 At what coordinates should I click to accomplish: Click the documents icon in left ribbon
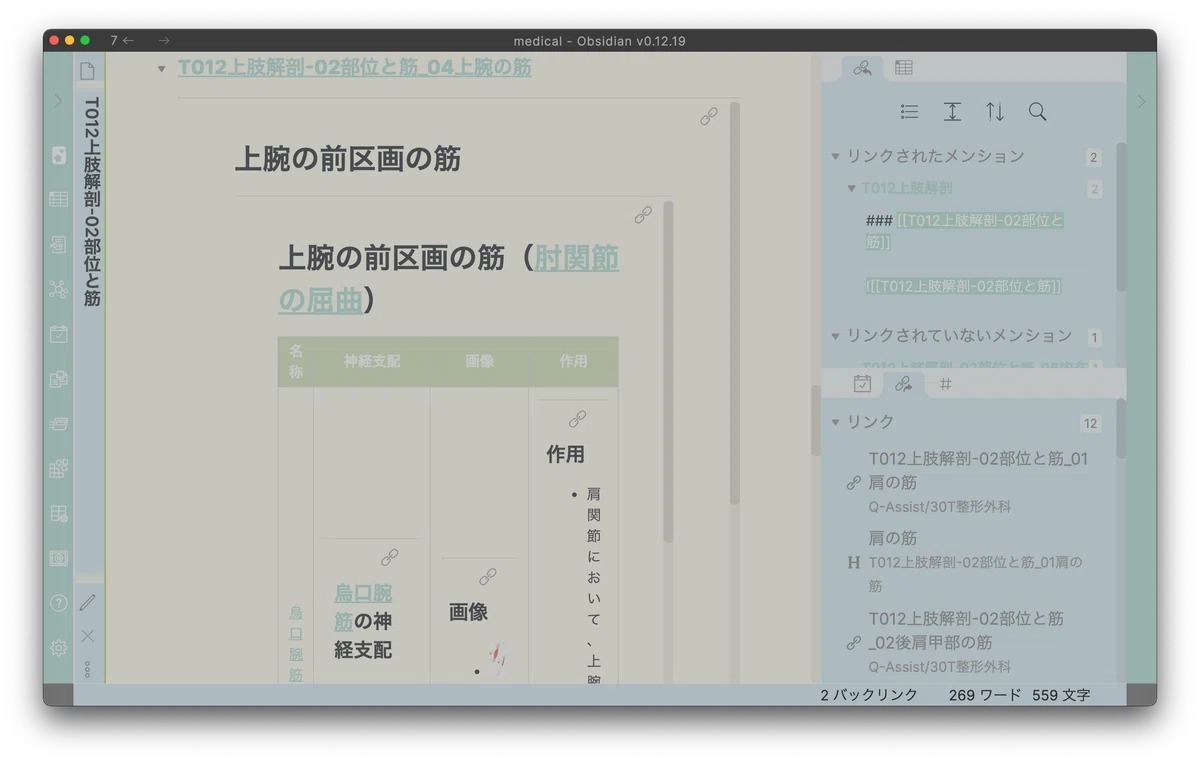58,379
